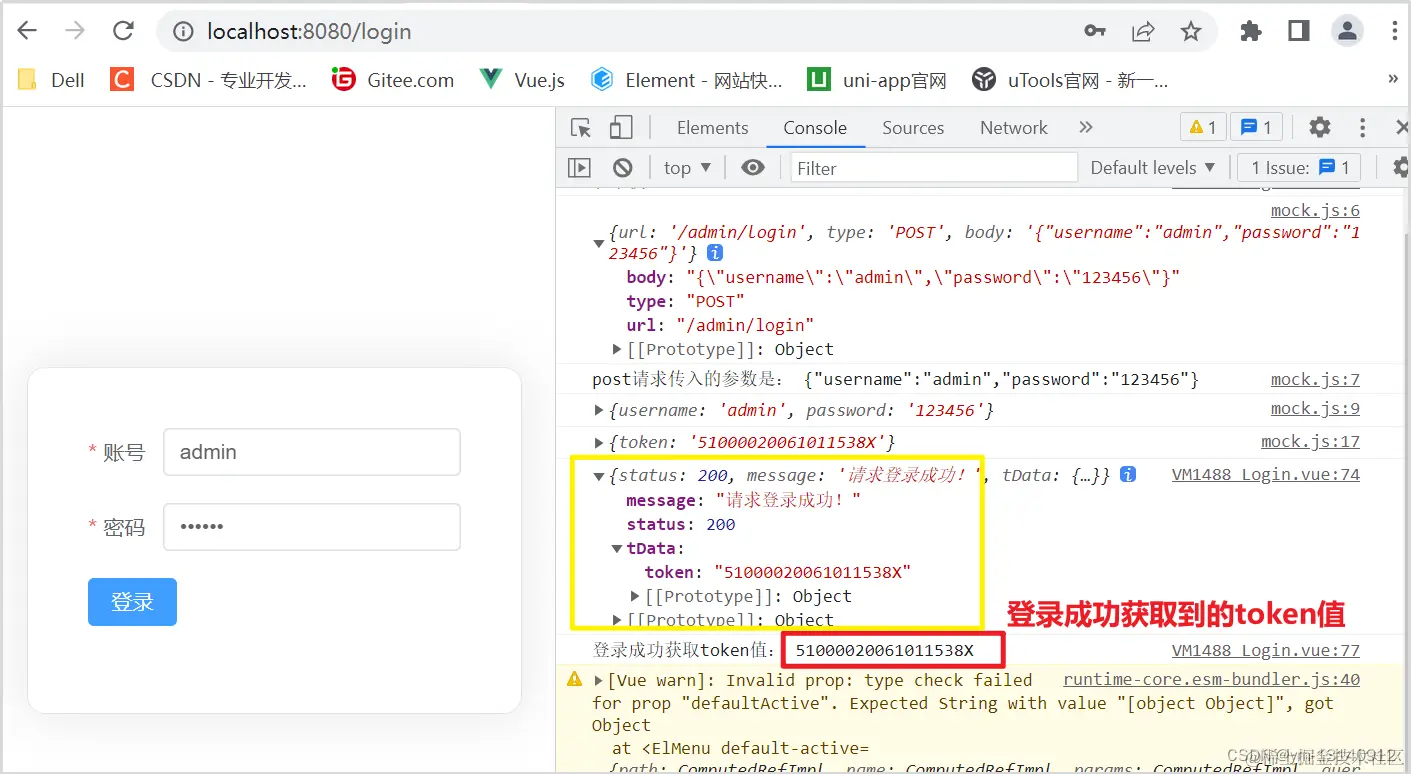Click the messages count badge in DevTools
The width and height of the screenshot is (1411, 774).
(1256, 127)
